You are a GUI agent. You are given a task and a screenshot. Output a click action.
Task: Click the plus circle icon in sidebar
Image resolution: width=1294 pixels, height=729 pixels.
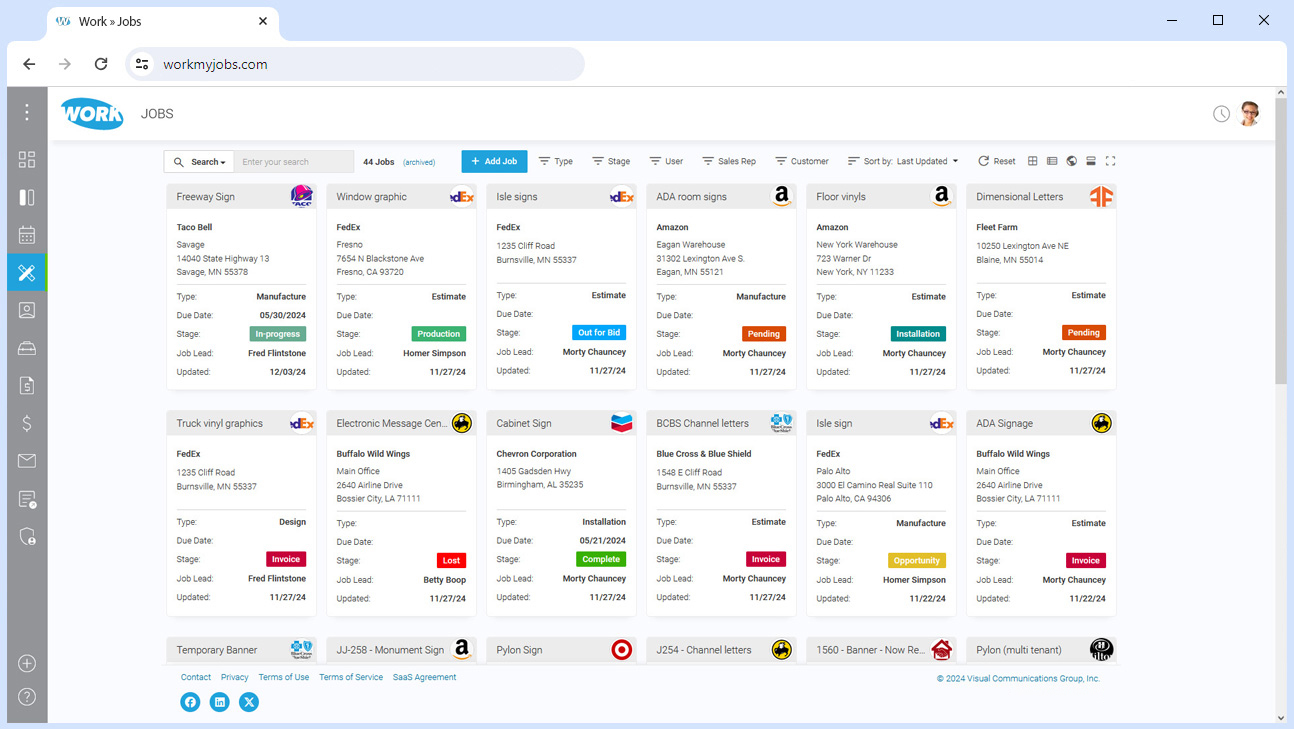pyautogui.click(x=27, y=664)
